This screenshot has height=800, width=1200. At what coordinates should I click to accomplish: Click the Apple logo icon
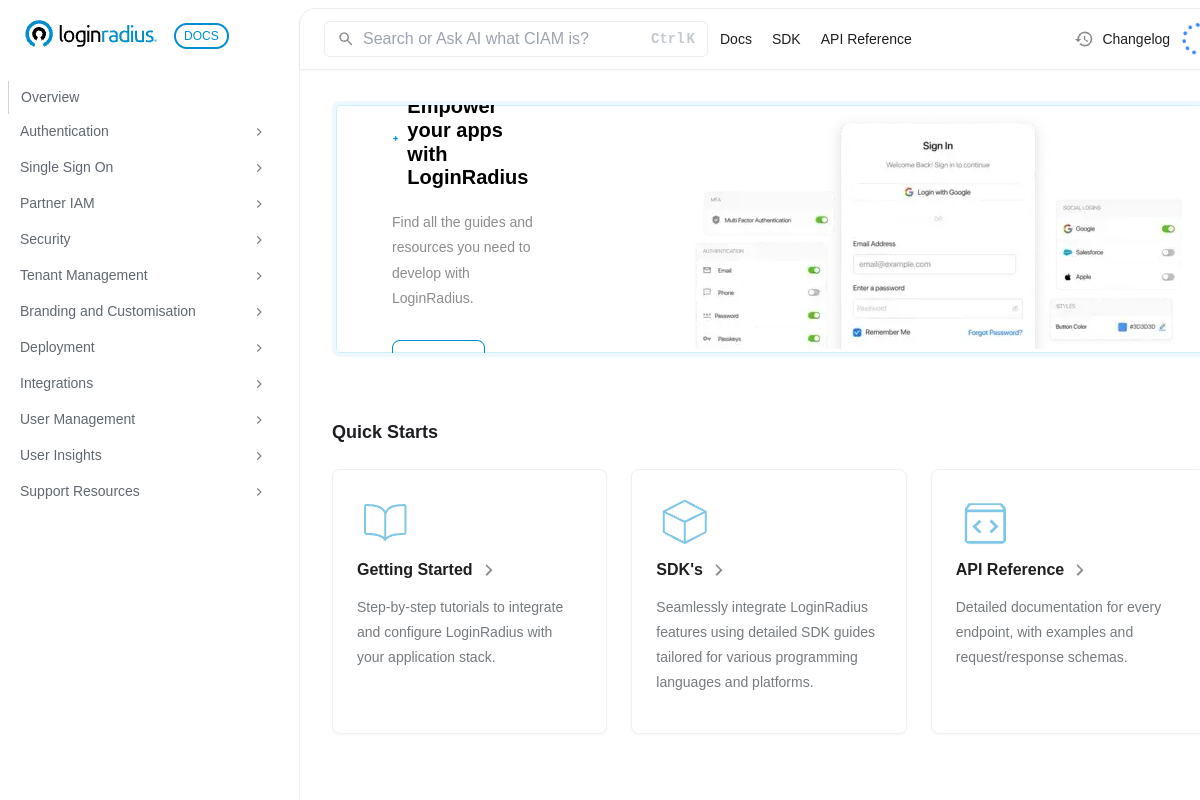tap(1068, 276)
